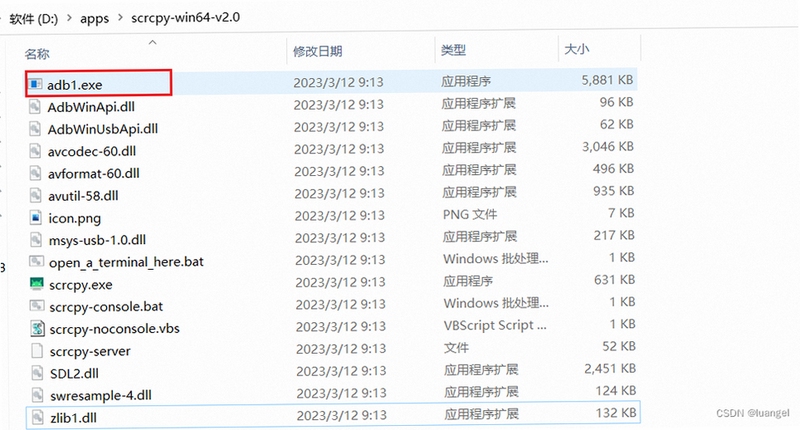The width and height of the screenshot is (800, 430).
Task: Select file name scrcpy-noconsole.vbs
Action: click(x=114, y=329)
